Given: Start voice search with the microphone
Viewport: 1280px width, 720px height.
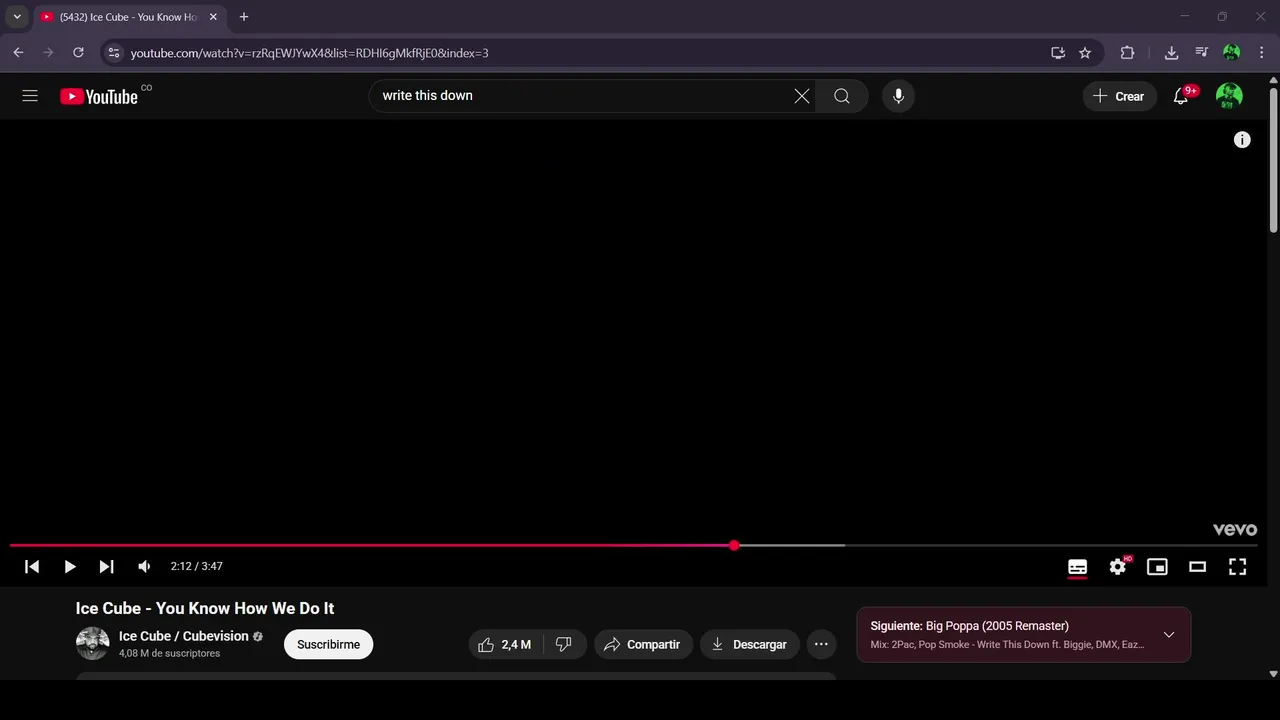Looking at the screenshot, I should click(x=898, y=96).
